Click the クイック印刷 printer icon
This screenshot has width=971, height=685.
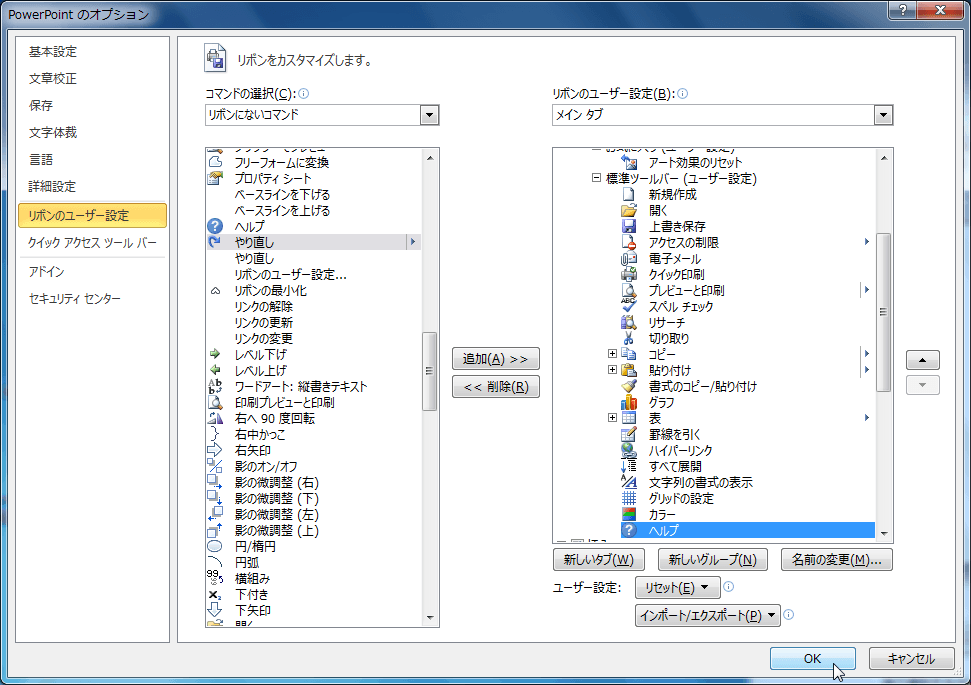(x=629, y=274)
